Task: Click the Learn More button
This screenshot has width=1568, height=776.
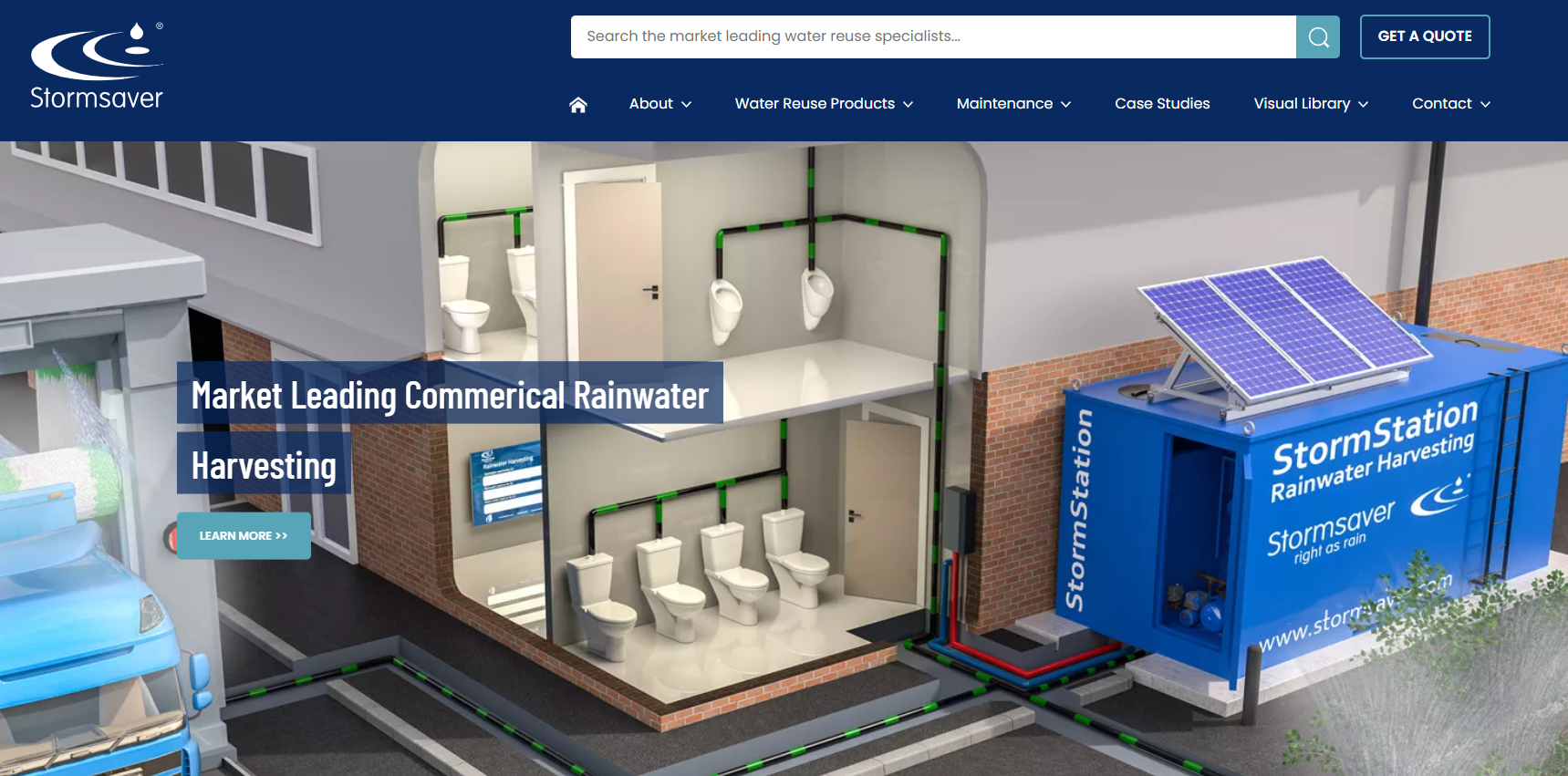Action: point(244,535)
